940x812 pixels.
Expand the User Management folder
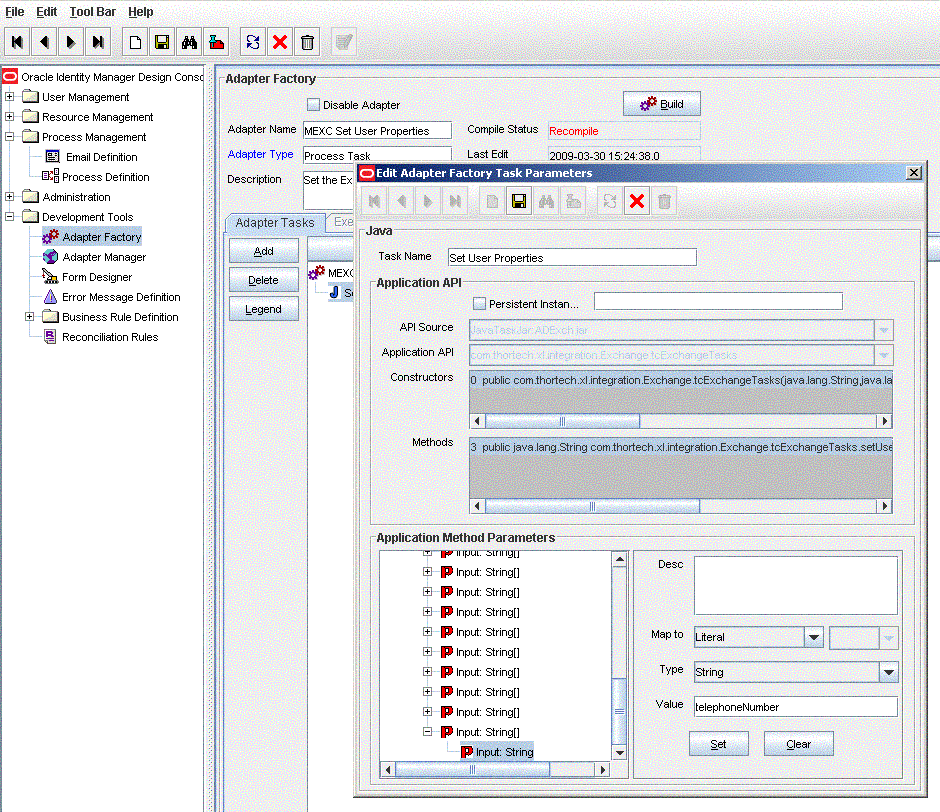click(x=10, y=97)
